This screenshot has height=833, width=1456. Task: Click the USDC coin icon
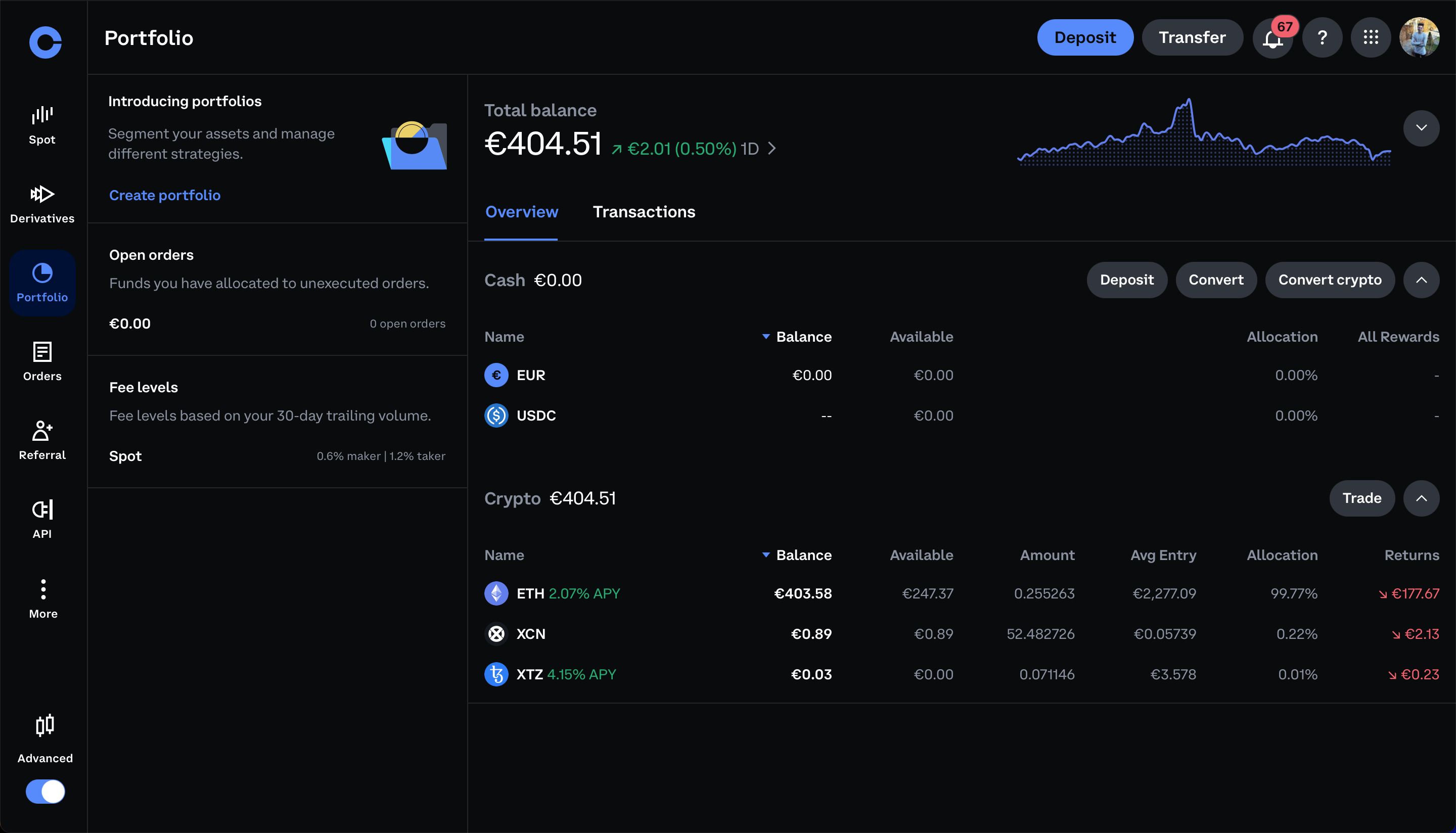(x=496, y=416)
